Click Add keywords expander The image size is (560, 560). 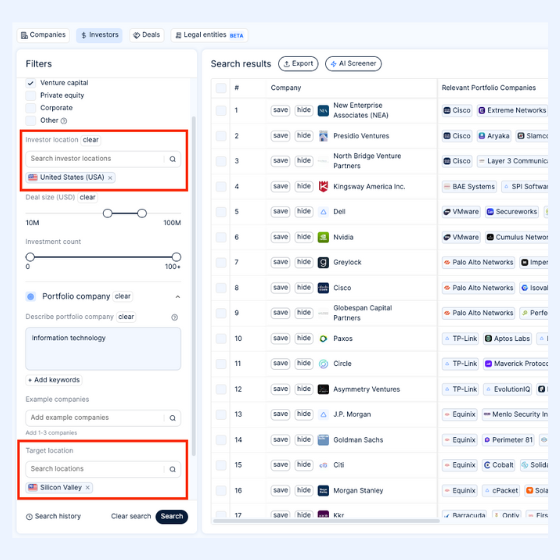click(54, 380)
